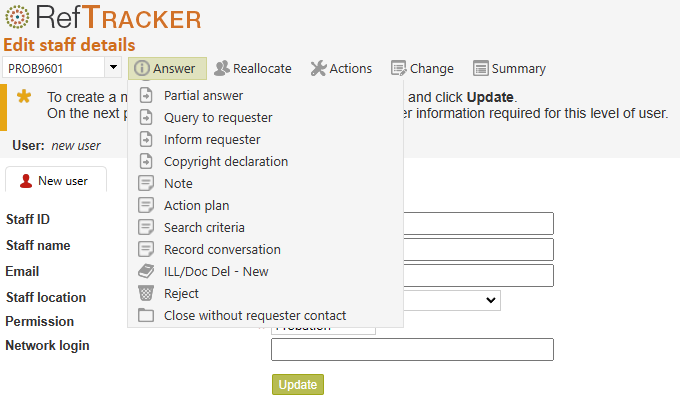Click the Copyright declaration icon
The width and height of the screenshot is (680, 401).
(x=146, y=161)
